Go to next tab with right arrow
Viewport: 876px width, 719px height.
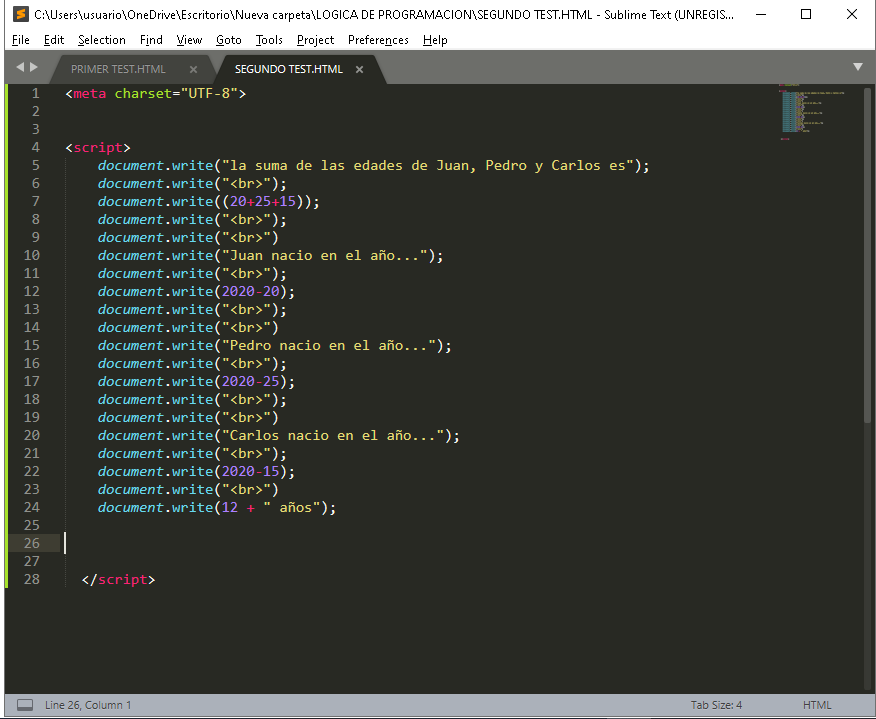(x=34, y=67)
